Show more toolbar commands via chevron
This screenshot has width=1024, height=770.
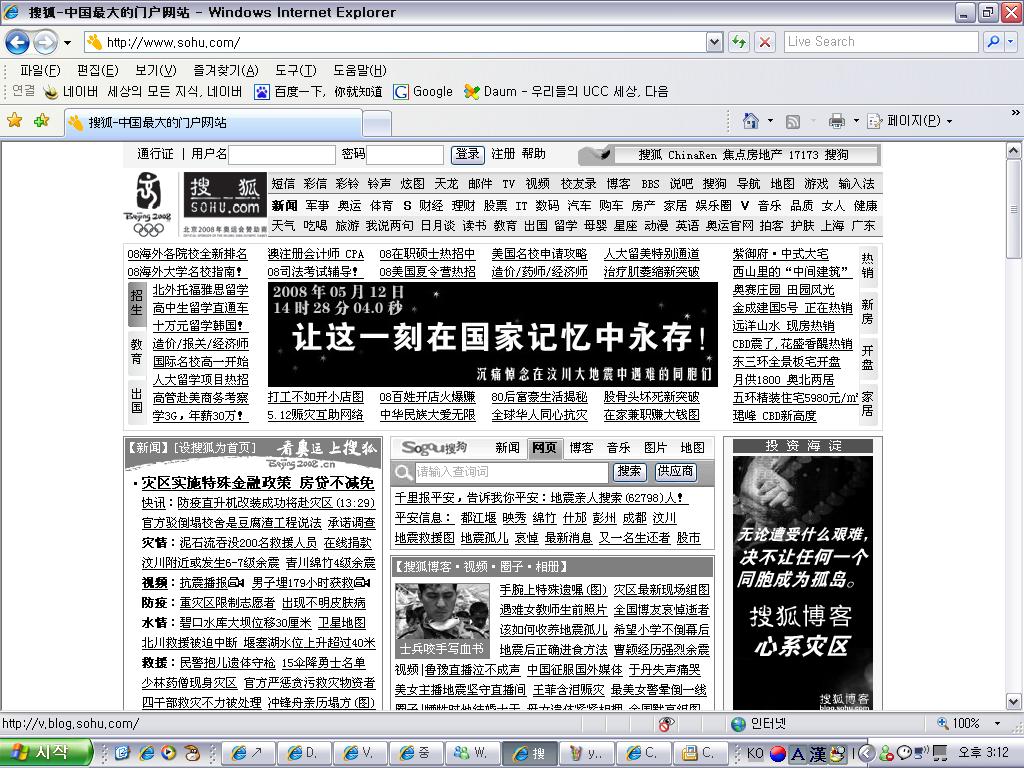click(x=1015, y=113)
